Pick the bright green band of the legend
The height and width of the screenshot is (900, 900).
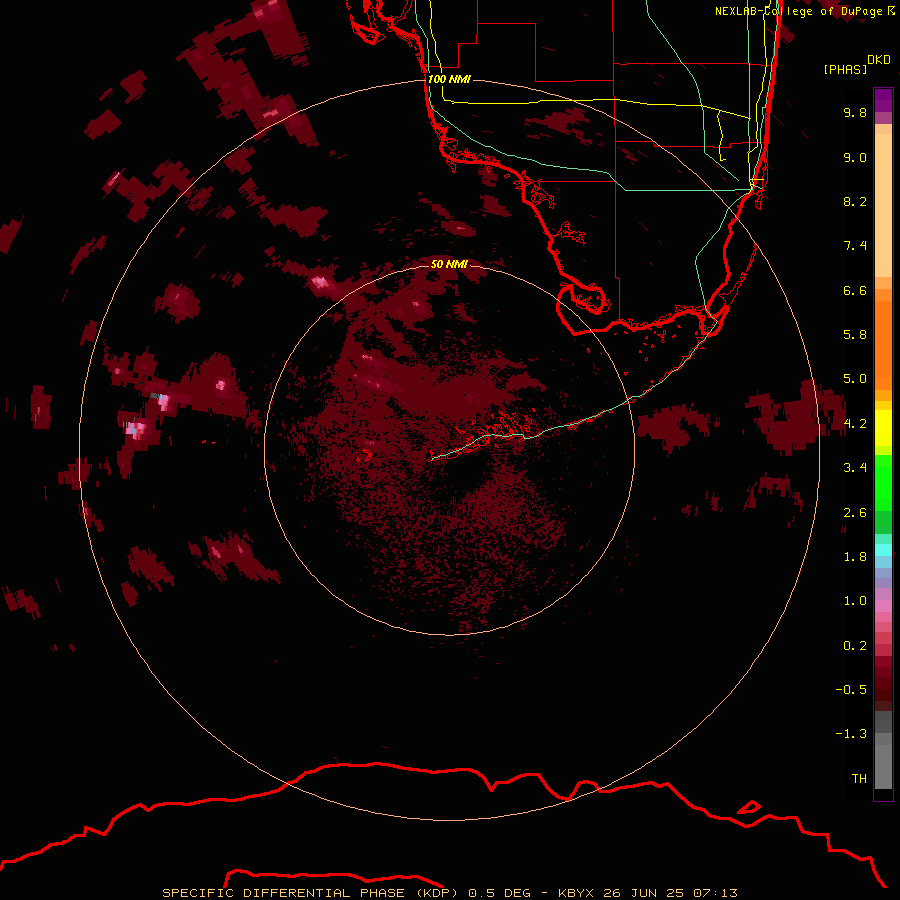coord(883,482)
